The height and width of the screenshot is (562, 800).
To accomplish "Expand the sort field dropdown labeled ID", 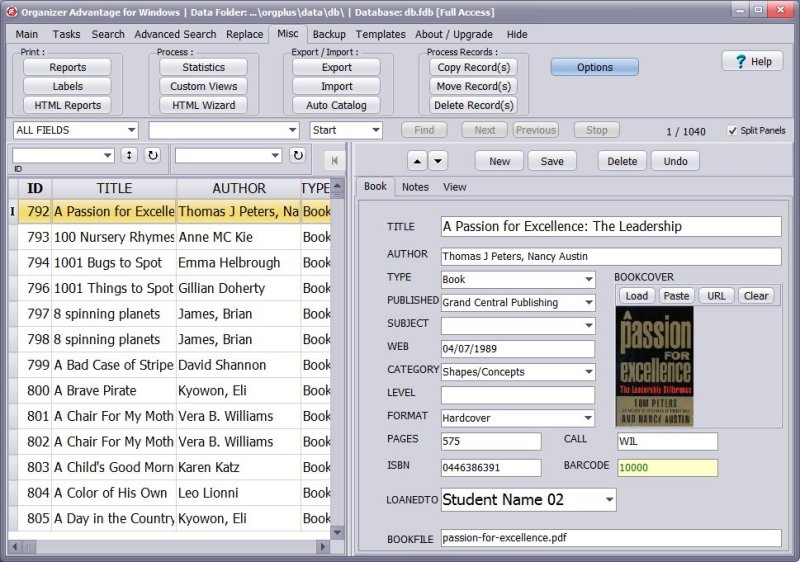I will coord(108,155).
